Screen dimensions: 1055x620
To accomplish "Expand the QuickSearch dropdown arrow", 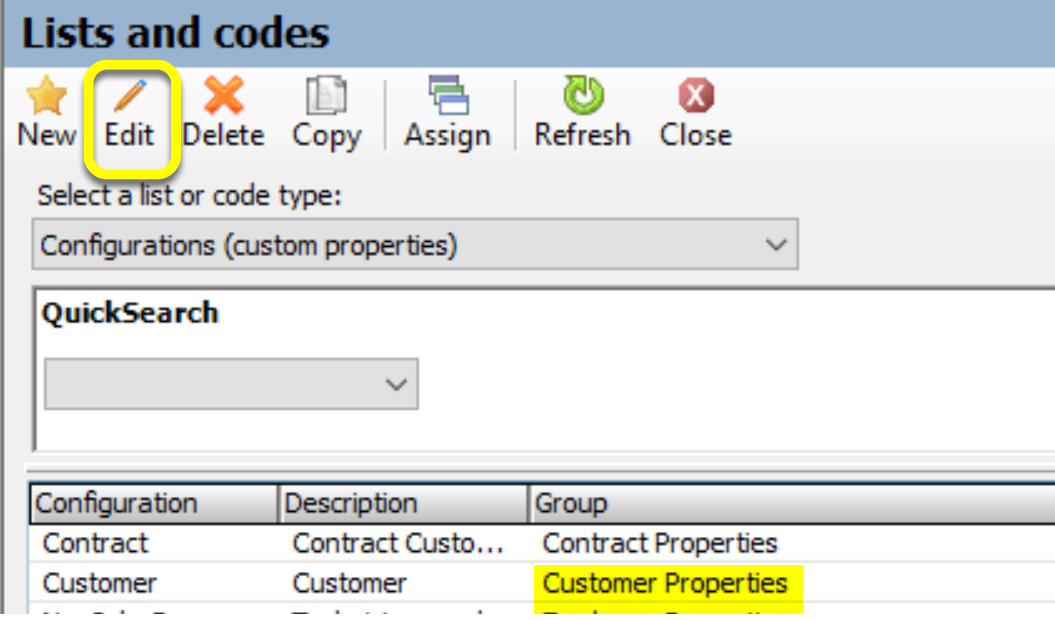I will click(396, 385).
